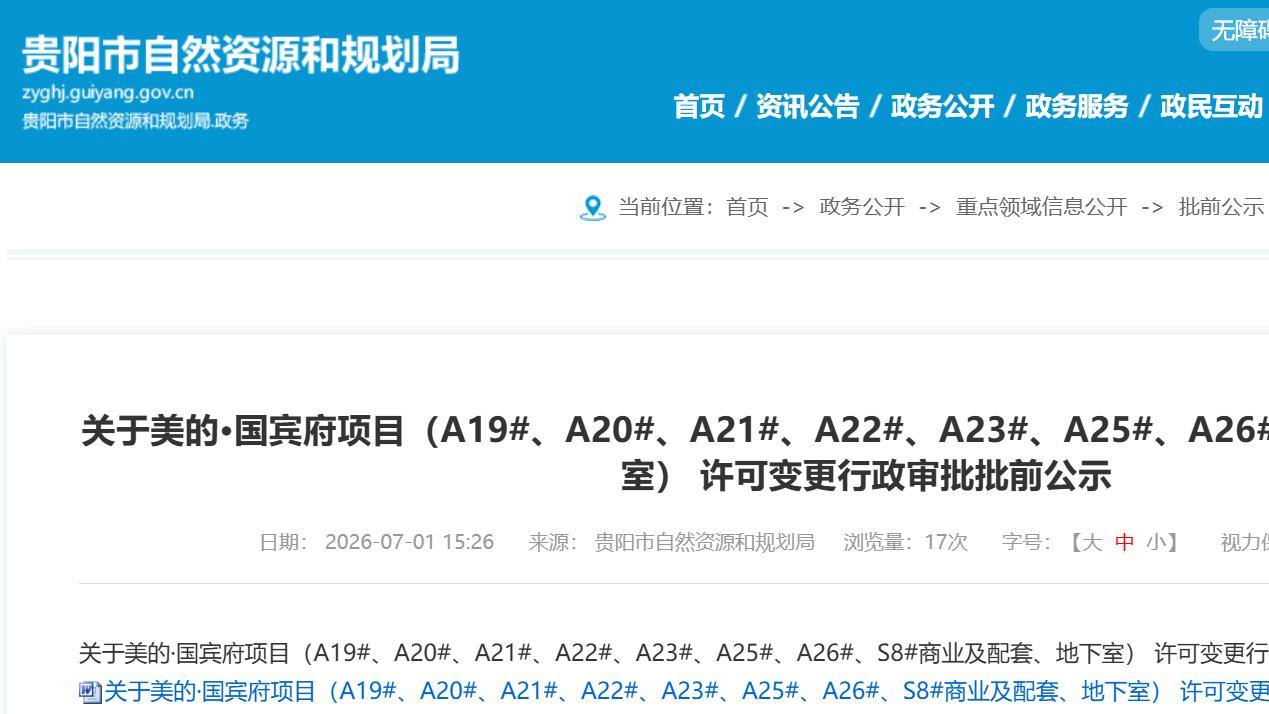Screen dimensions: 1269x714
Task: Click the date text 2026-07-01 15:26
Action: click(409, 542)
